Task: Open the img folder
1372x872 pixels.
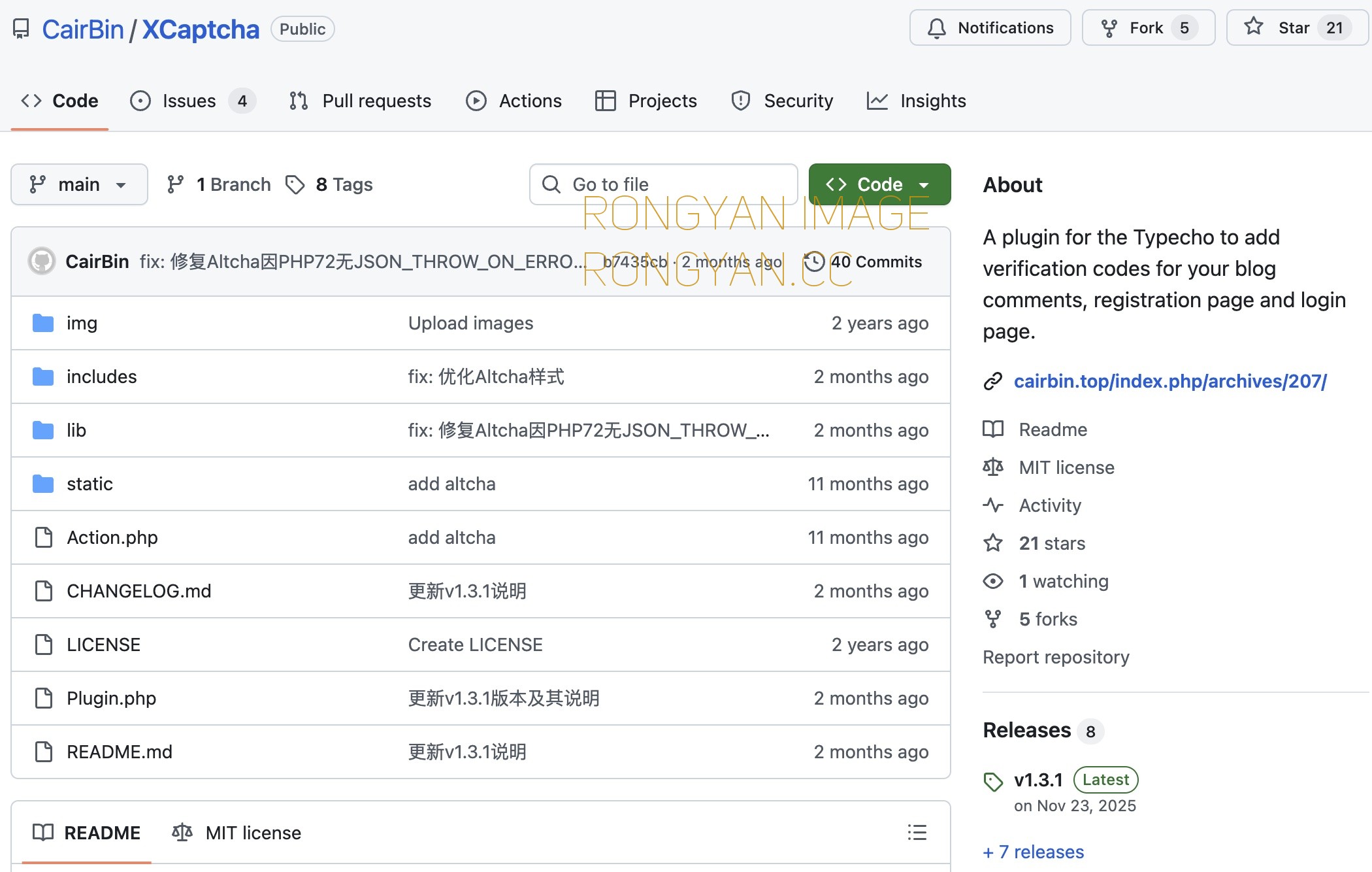Action: pos(82,323)
